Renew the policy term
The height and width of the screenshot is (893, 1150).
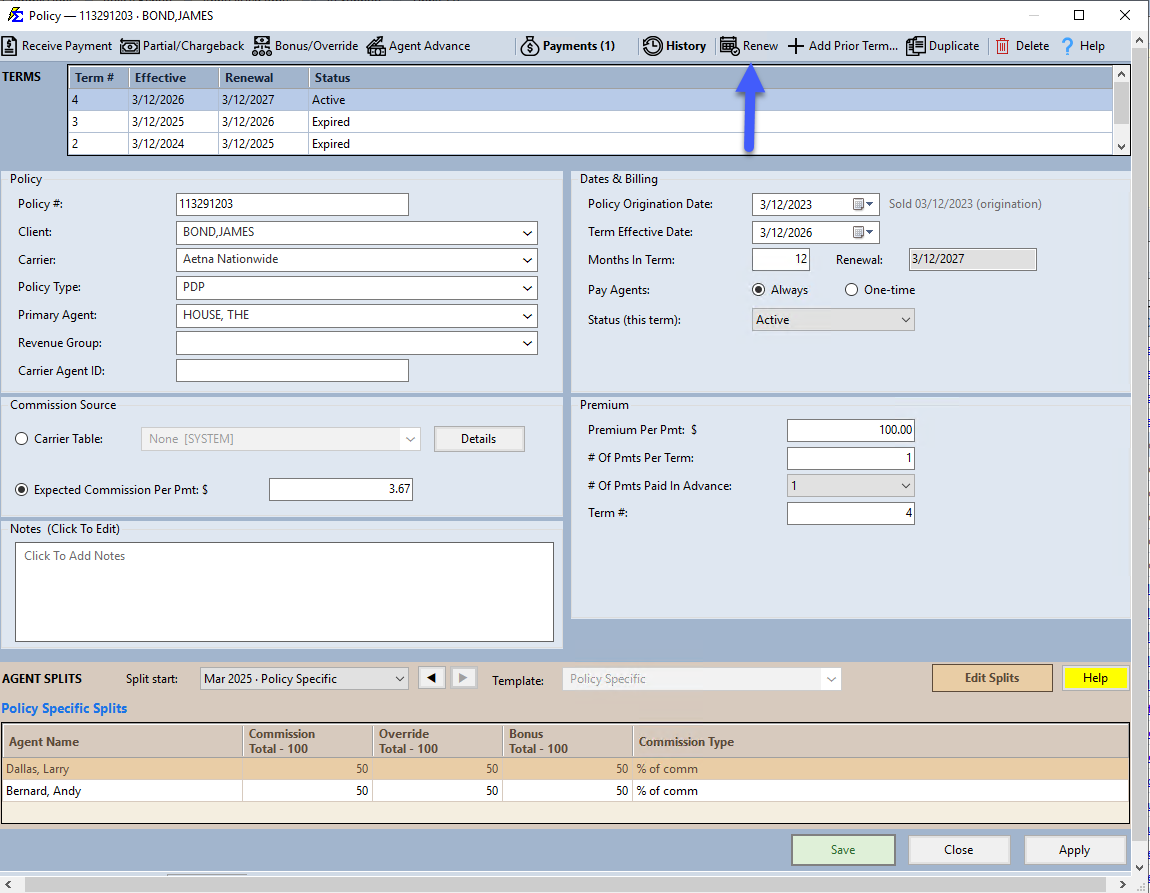pos(749,46)
